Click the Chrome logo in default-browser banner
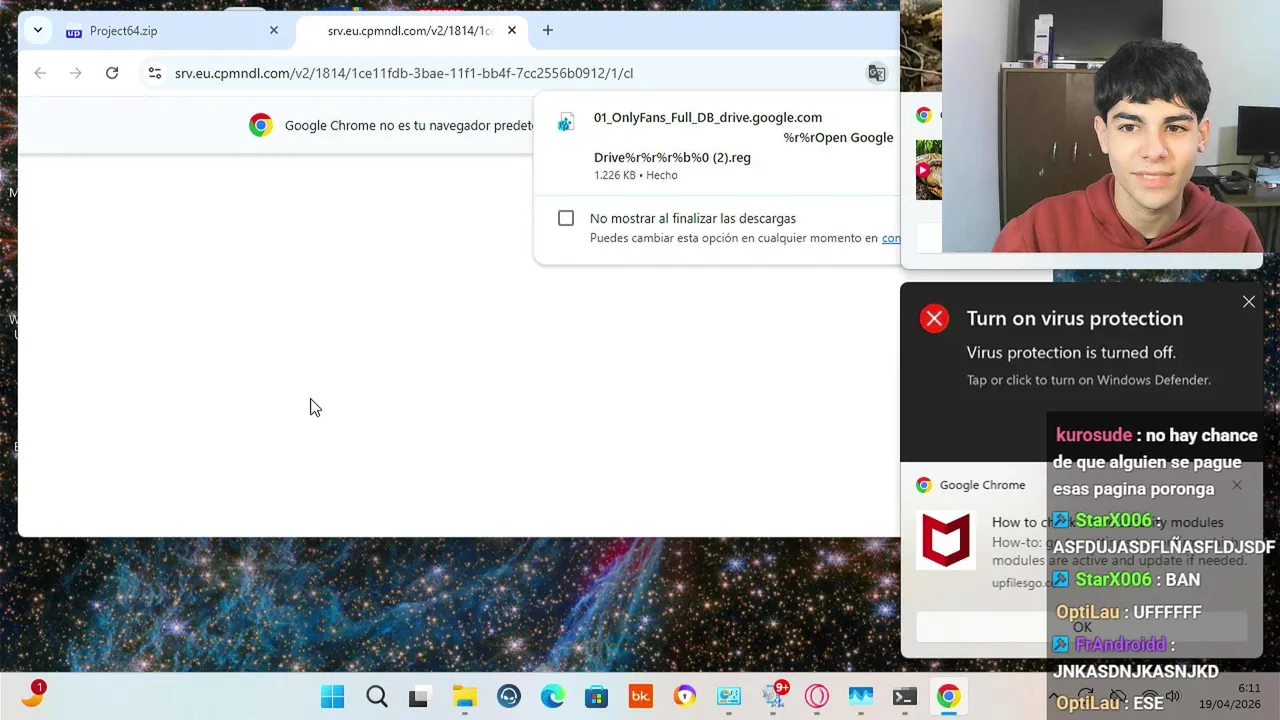This screenshot has width=1280, height=720. tap(261, 125)
